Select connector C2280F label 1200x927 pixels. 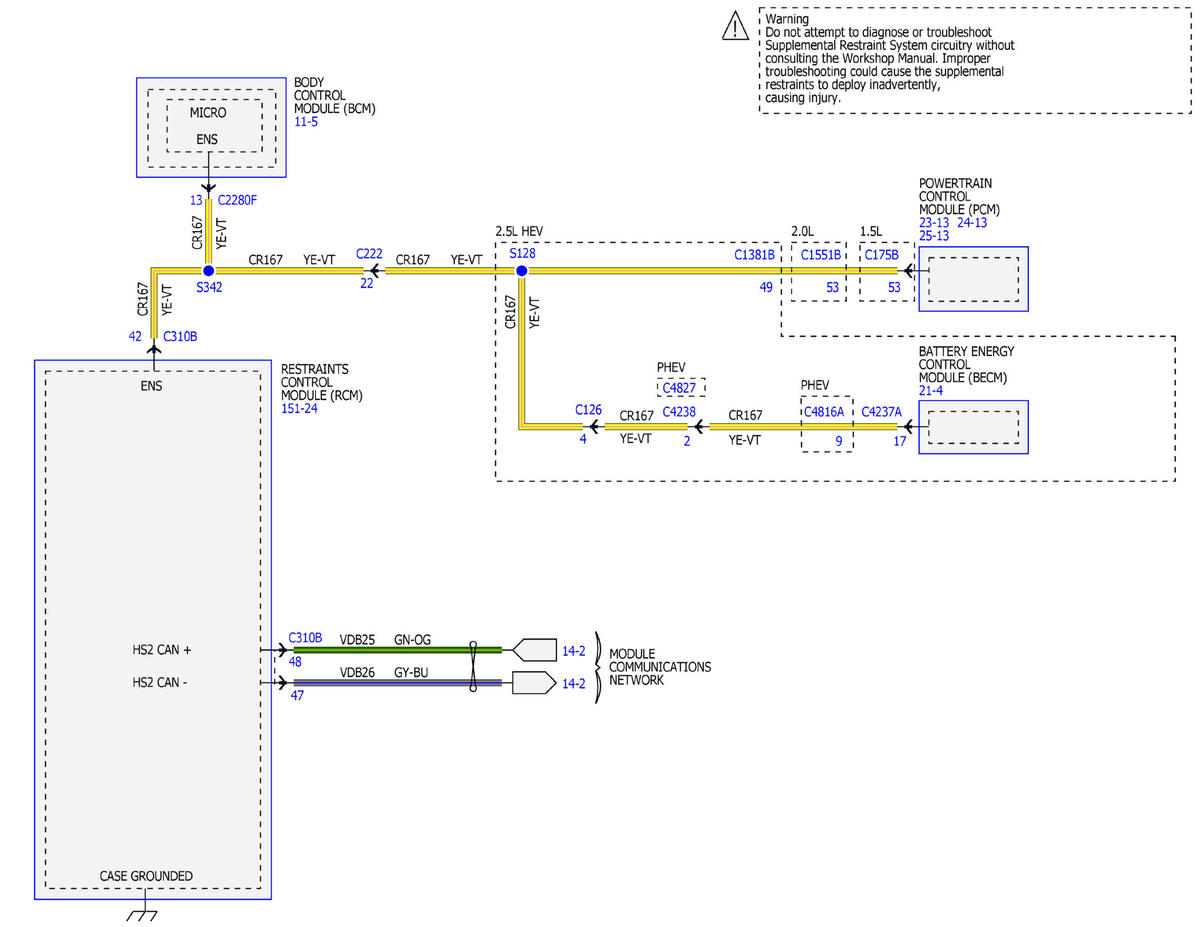[x=237, y=201]
